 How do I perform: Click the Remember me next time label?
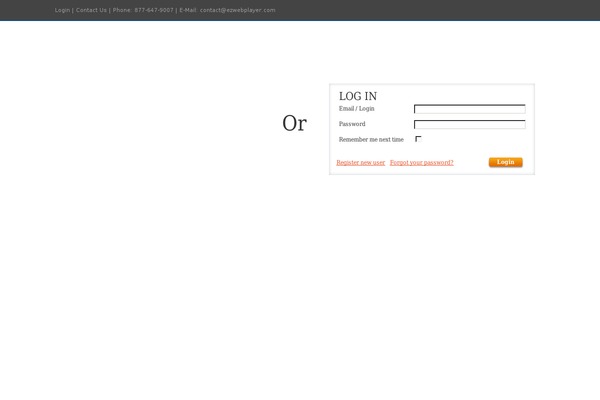click(x=371, y=140)
